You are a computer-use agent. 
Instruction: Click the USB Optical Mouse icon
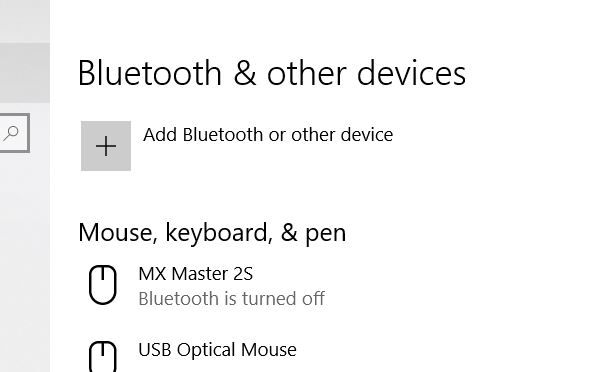click(x=103, y=356)
